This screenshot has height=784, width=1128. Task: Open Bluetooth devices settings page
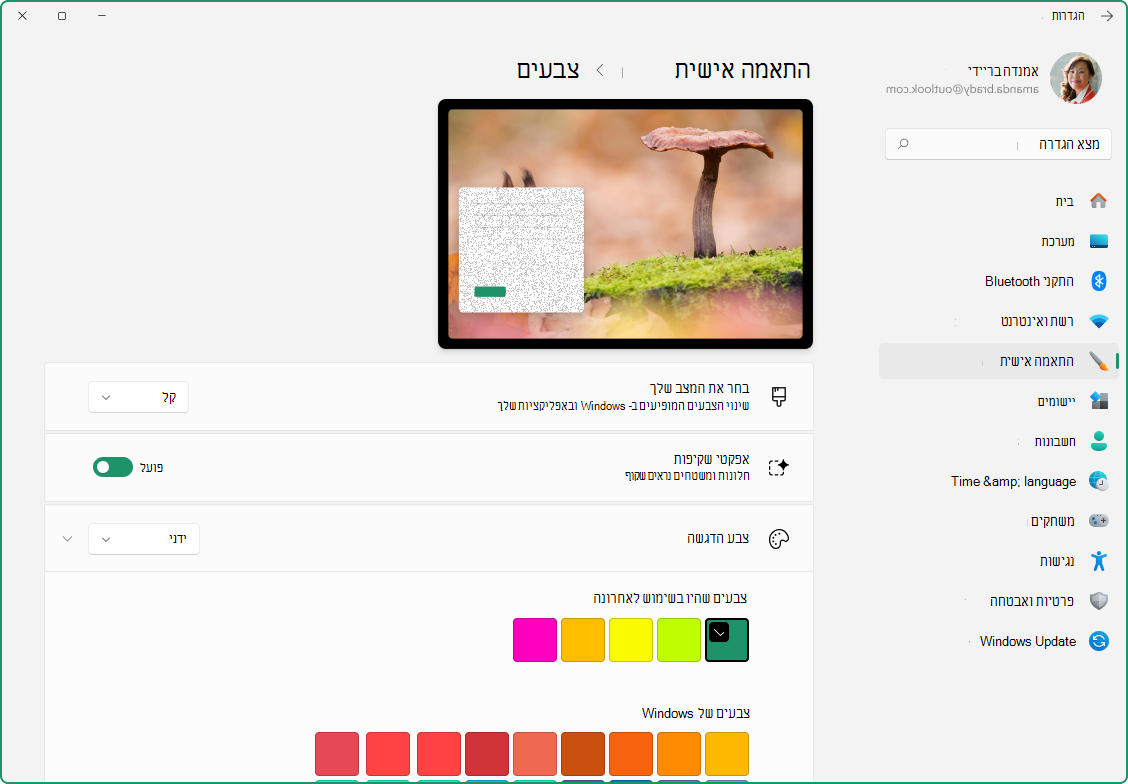[x=999, y=281]
